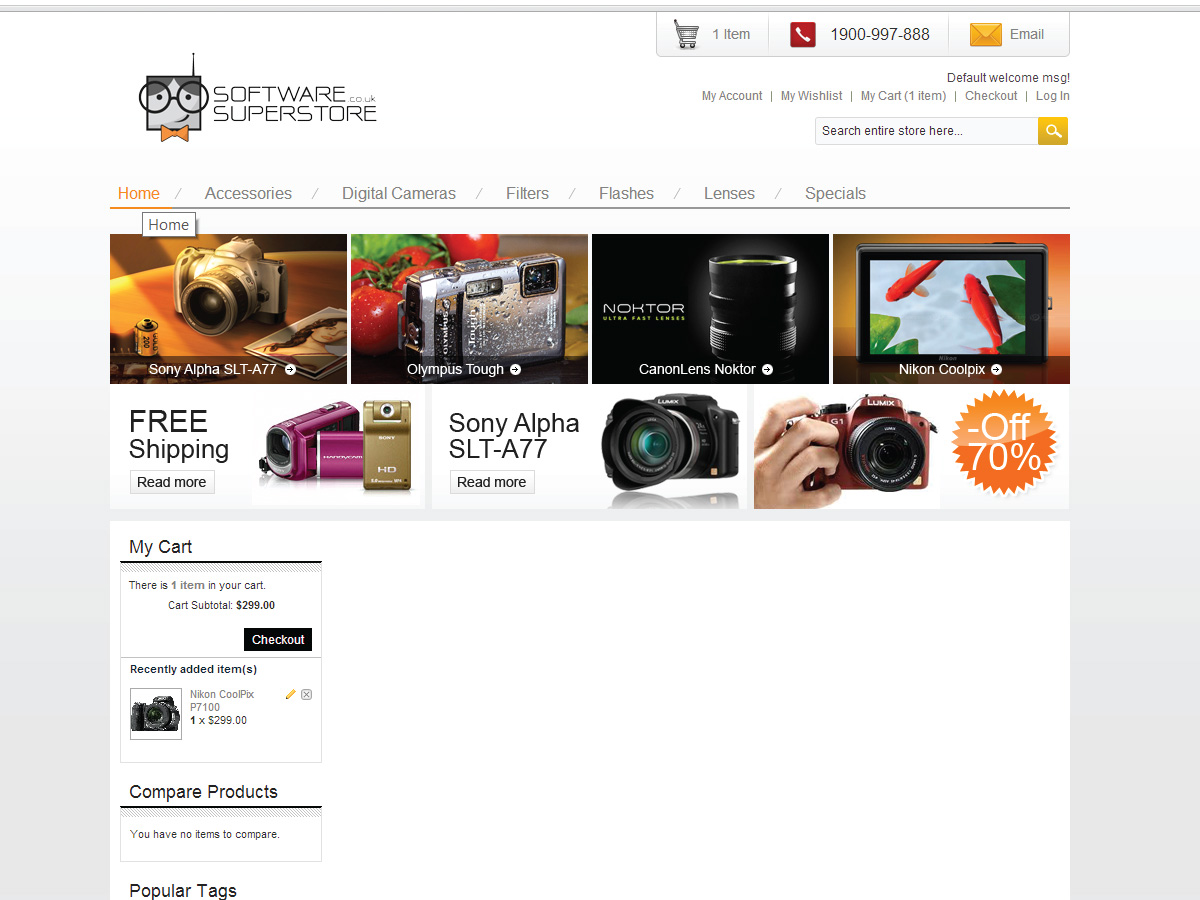Click the black Checkout button in My Cart

278,639
